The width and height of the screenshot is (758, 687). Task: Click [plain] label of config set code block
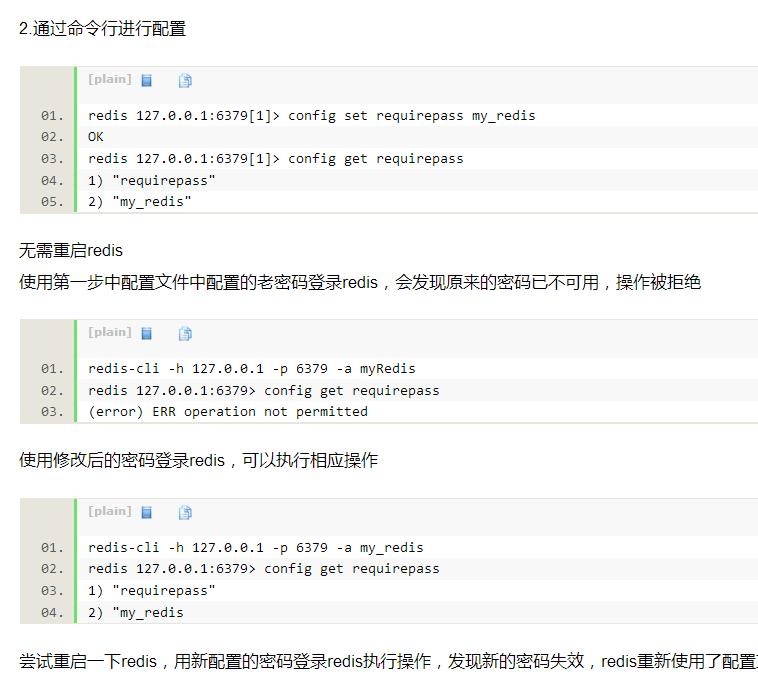110,79
